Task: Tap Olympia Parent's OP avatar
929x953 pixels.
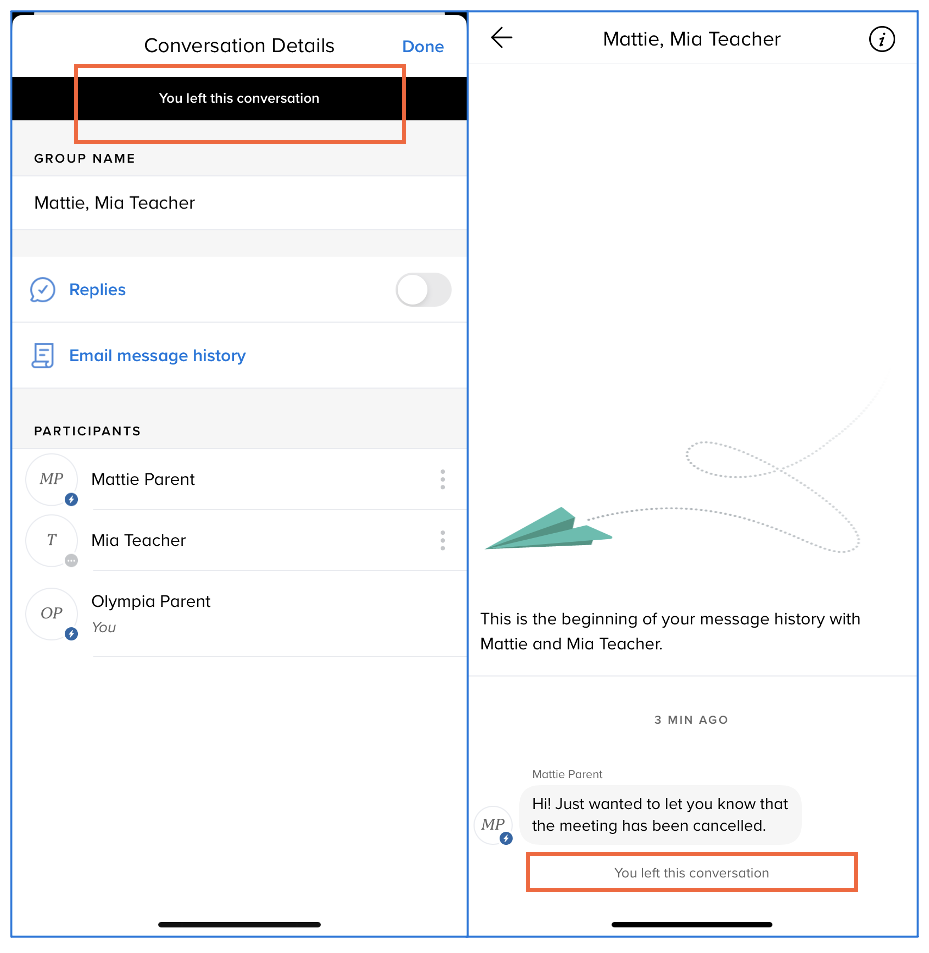Action: [52, 613]
